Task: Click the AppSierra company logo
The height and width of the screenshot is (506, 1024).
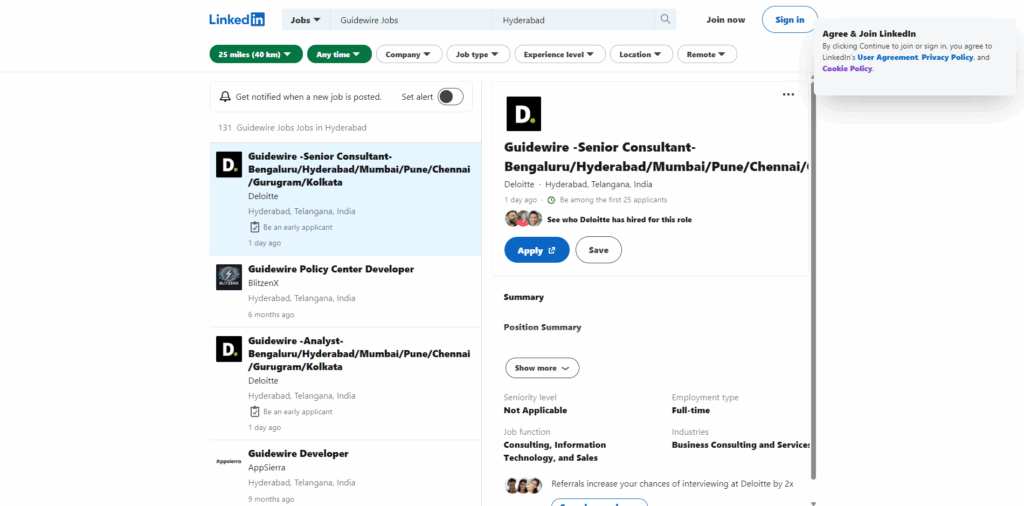Action: tap(229, 462)
